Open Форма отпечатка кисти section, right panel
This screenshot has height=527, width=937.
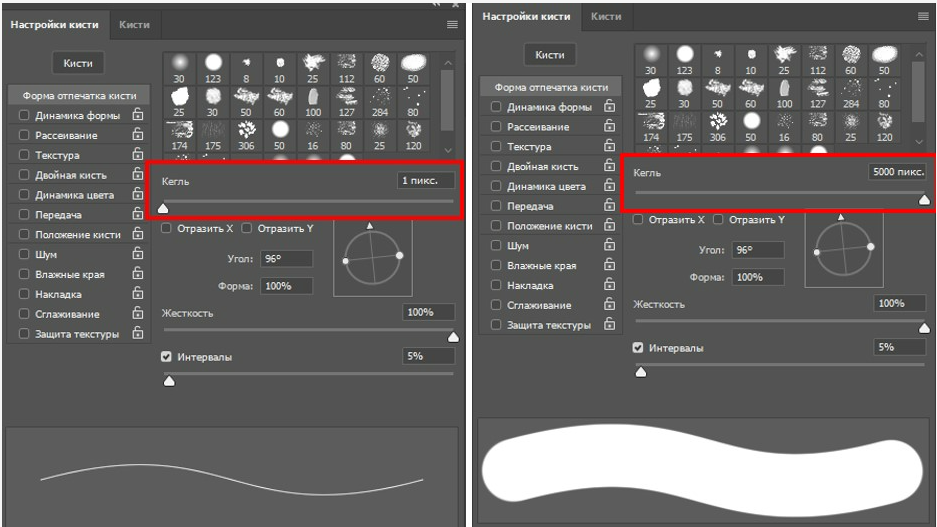coord(551,87)
